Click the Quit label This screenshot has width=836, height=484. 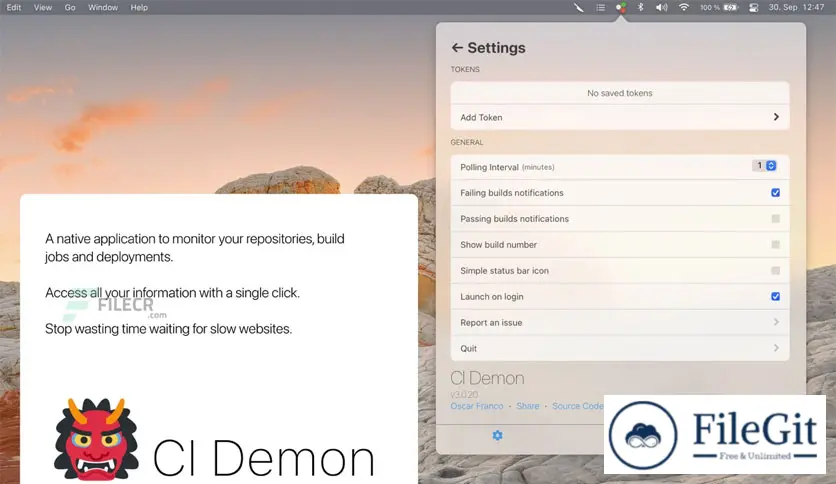(469, 349)
